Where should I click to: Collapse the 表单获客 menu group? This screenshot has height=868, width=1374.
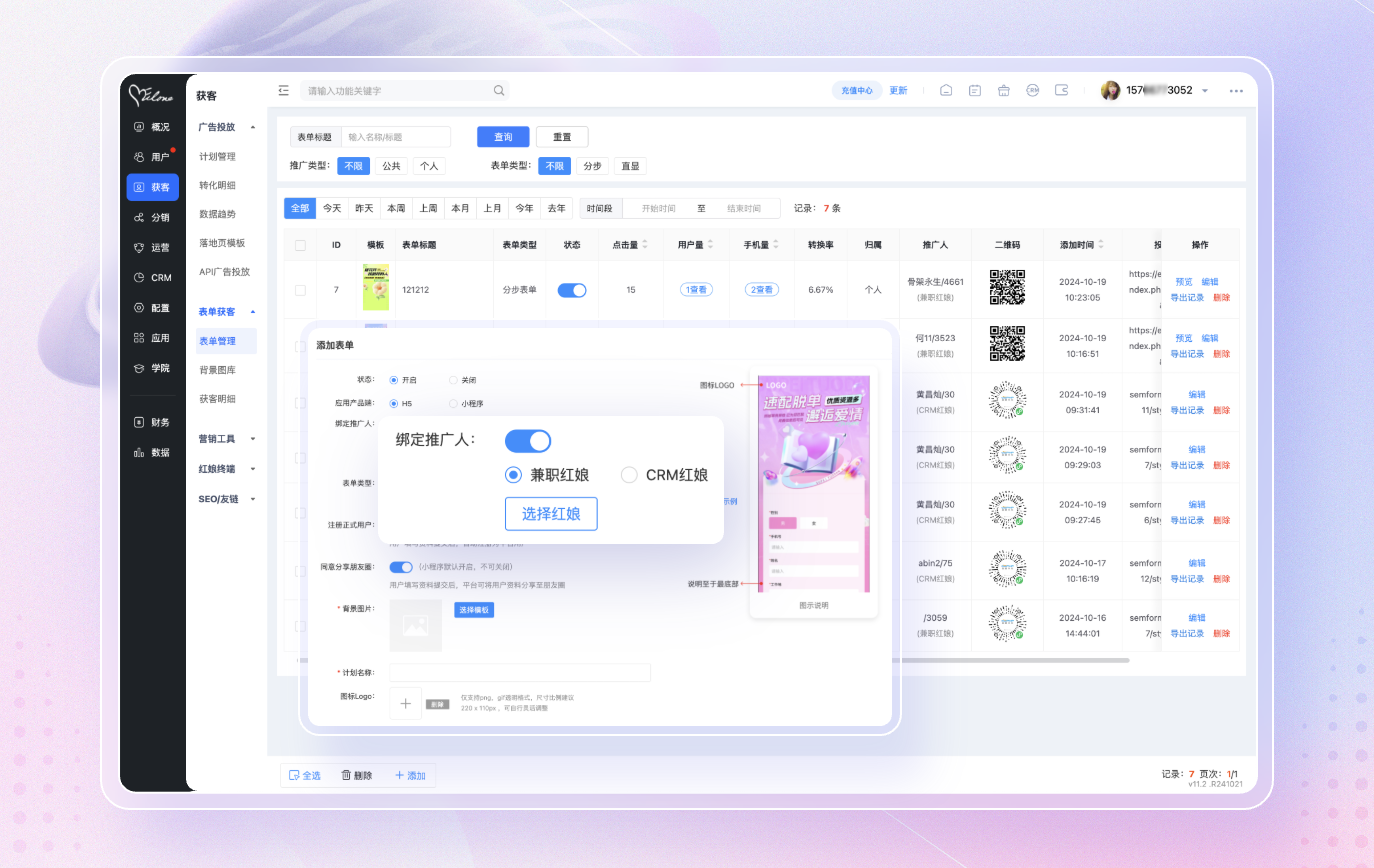(x=253, y=312)
